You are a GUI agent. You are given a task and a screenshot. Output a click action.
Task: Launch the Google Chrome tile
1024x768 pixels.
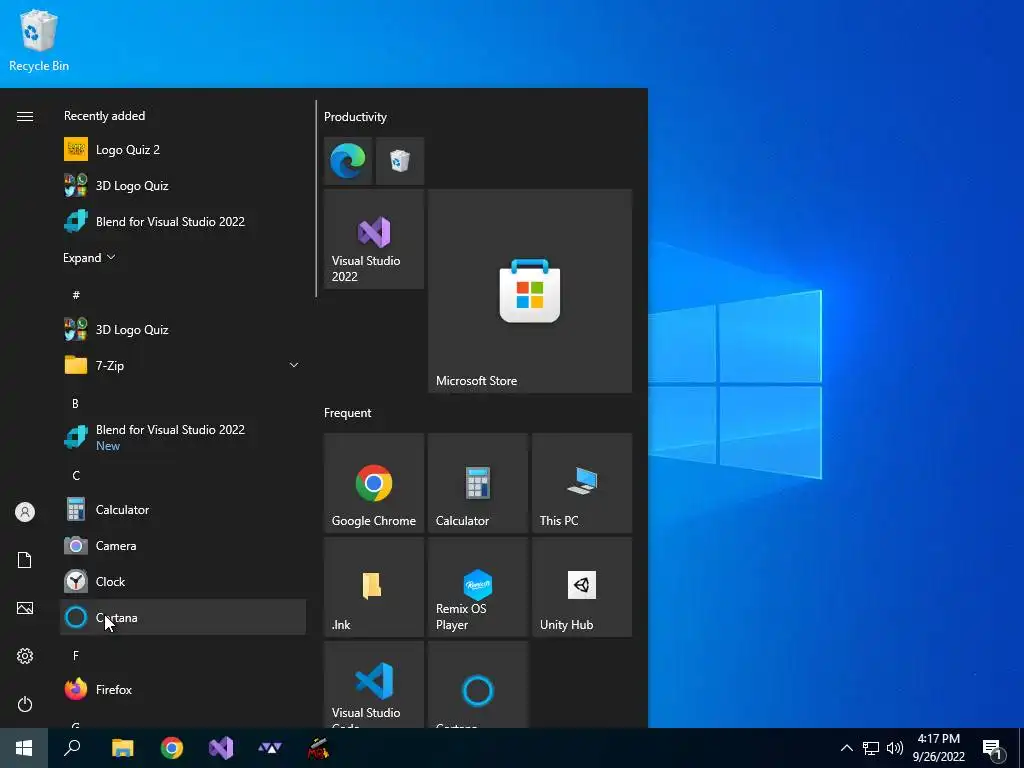[374, 483]
